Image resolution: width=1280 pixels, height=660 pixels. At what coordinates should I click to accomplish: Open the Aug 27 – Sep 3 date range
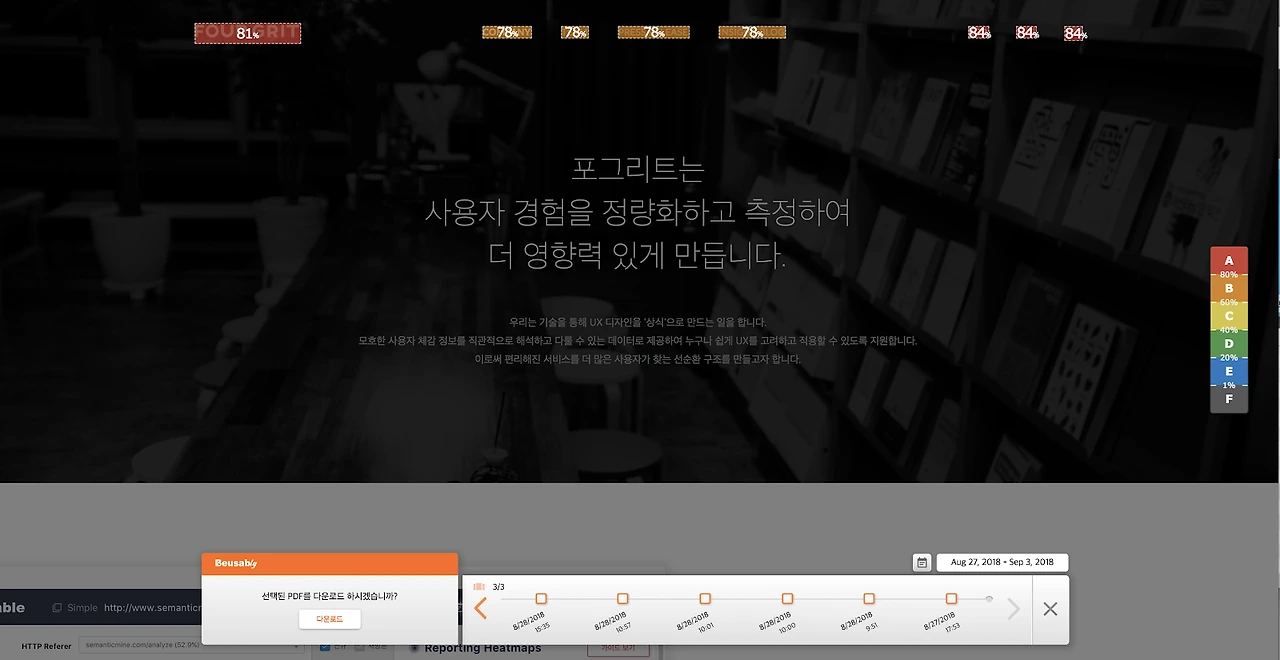[x=1002, y=563]
